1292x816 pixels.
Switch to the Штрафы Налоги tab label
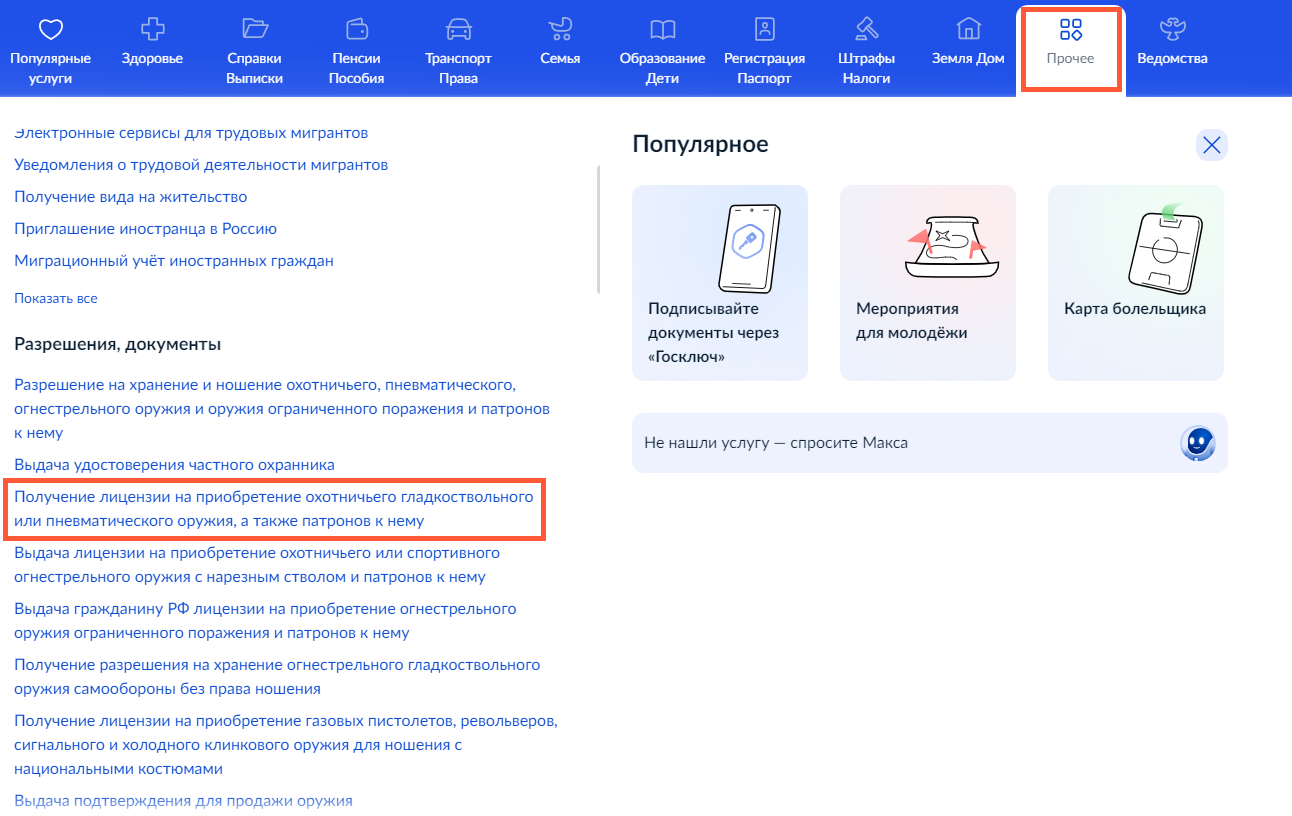coord(866,68)
